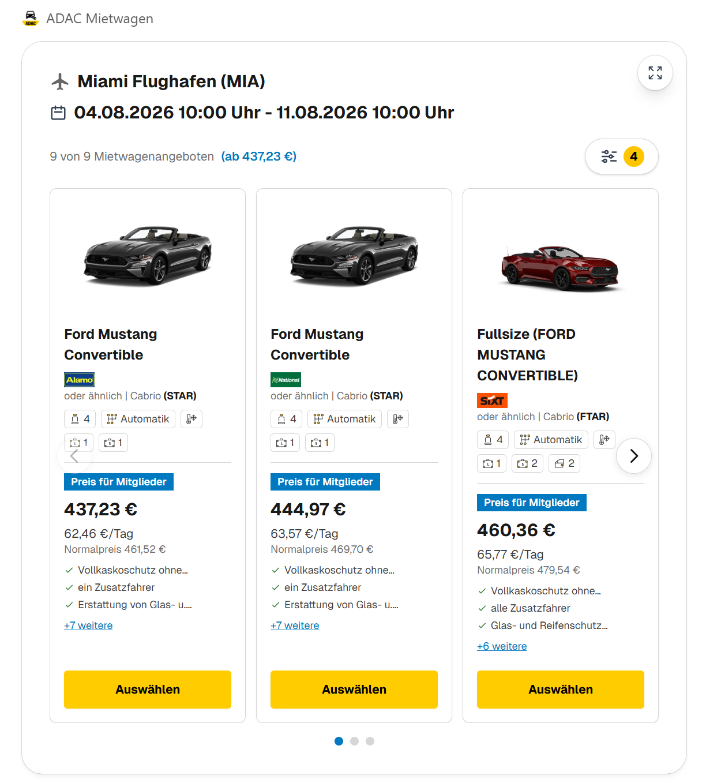Choose the Sixt Fullsize Mustang with Auswählen

coord(560,690)
